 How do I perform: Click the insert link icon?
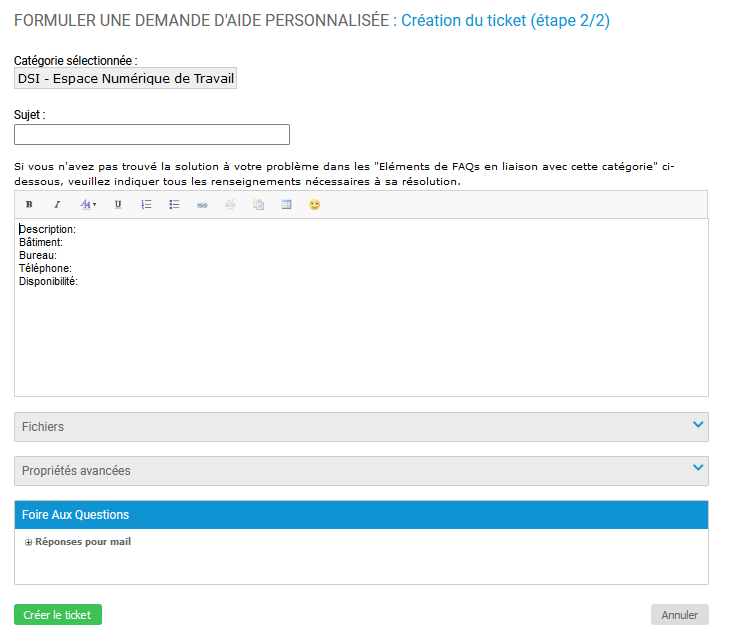click(202, 205)
